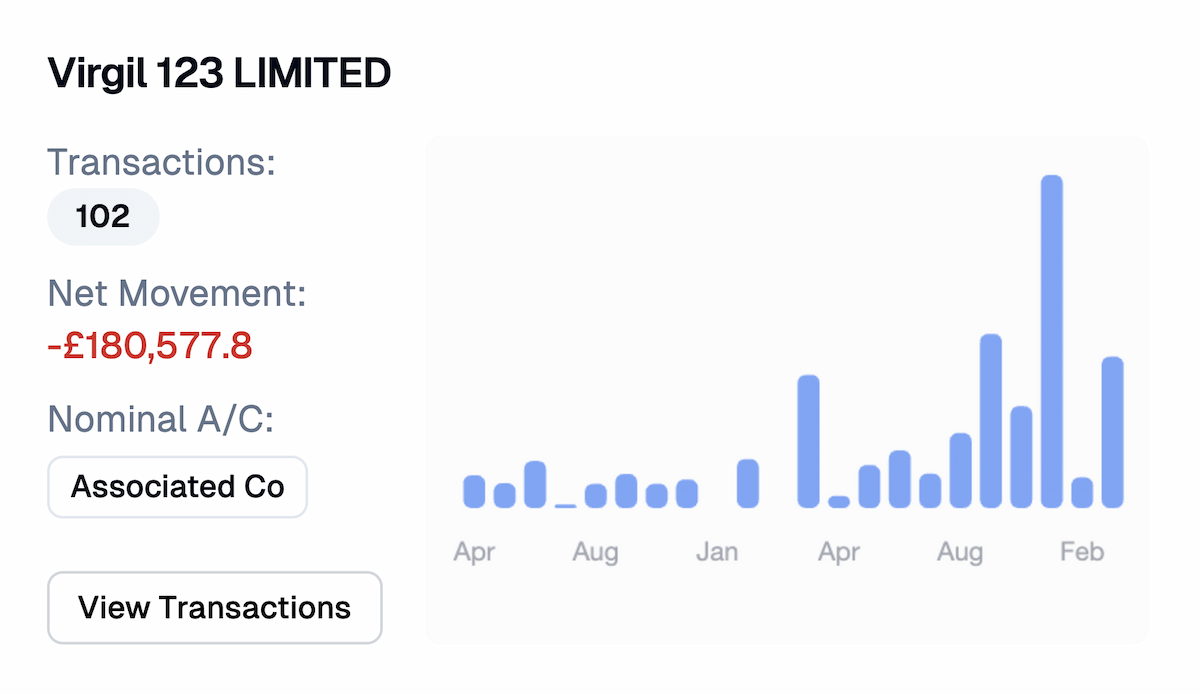The width and height of the screenshot is (1200, 694).
Task: Click the Associated Co nominal account badge
Action: pyautogui.click(x=177, y=487)
